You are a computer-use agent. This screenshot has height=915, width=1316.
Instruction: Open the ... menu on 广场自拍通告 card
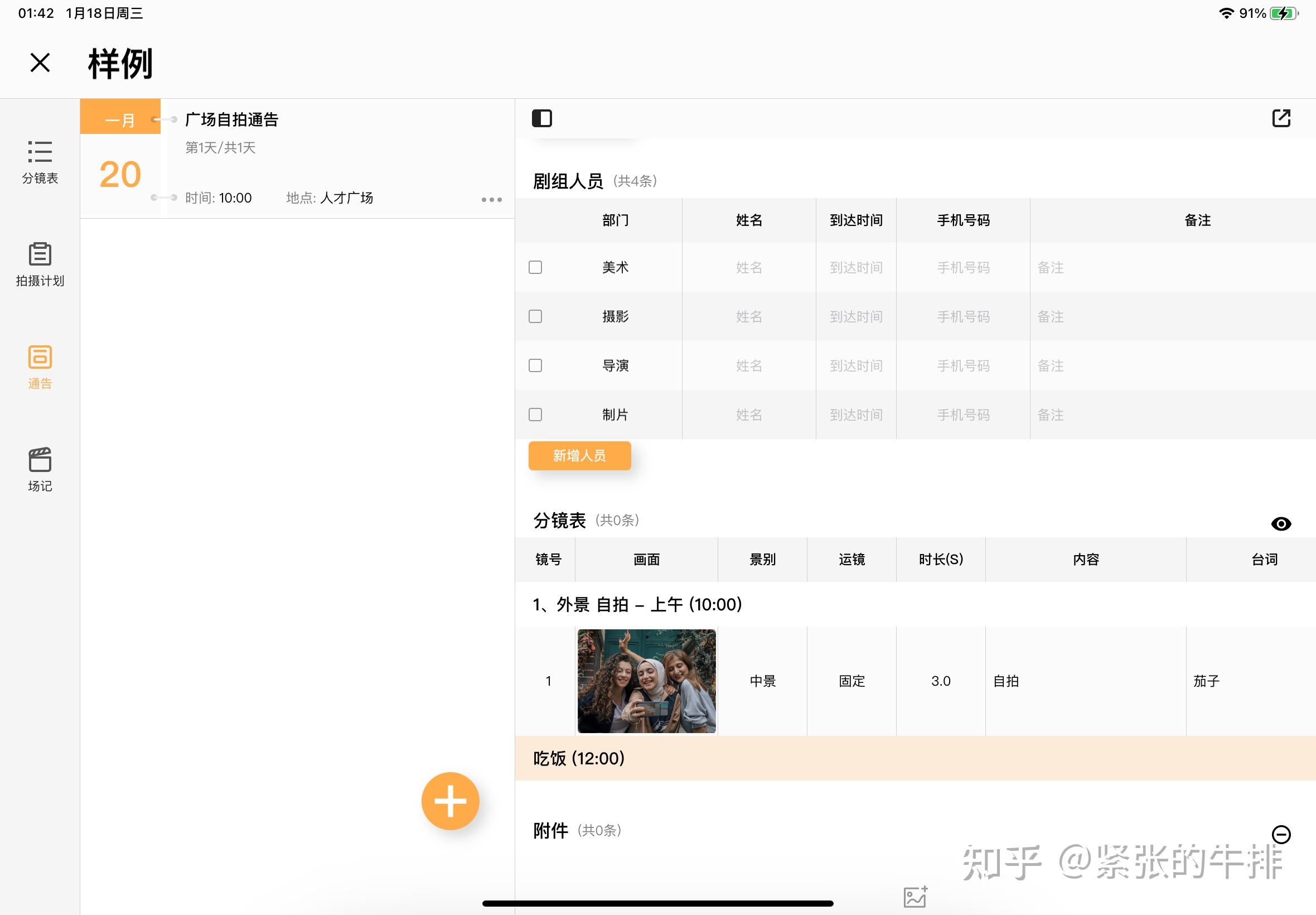(x=492, y=199)
